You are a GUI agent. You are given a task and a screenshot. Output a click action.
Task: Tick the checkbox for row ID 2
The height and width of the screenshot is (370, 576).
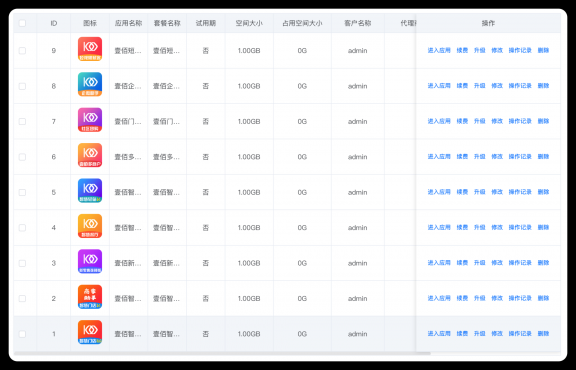click(22, 299)
